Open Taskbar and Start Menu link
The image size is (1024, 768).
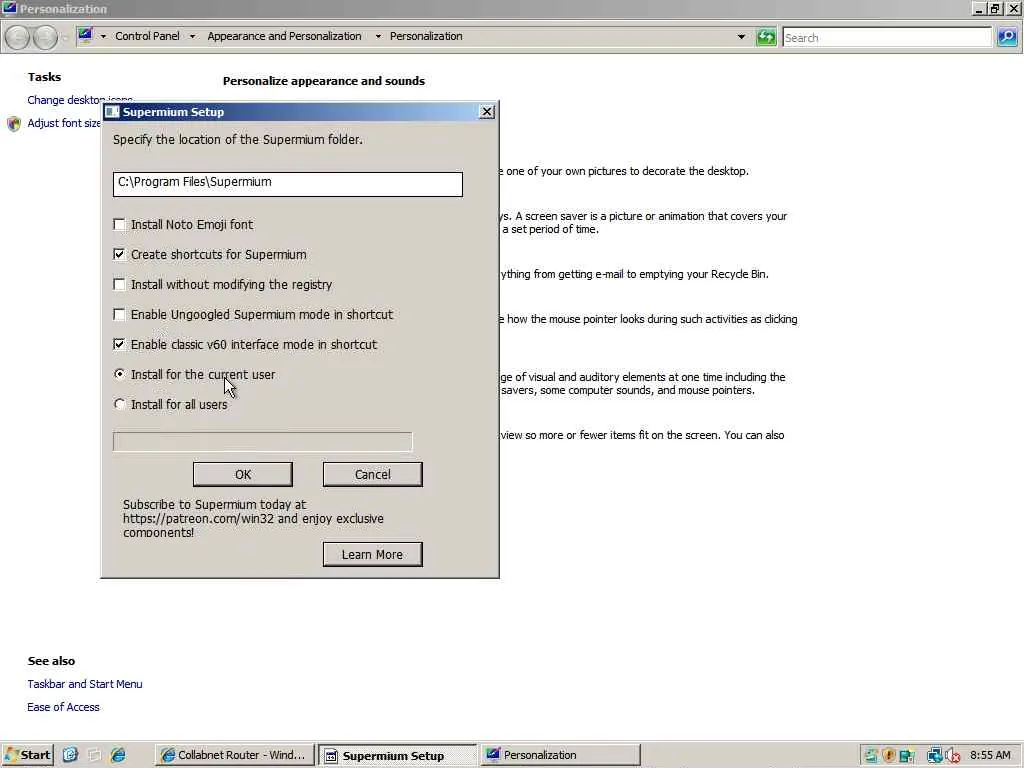point(85,684)
